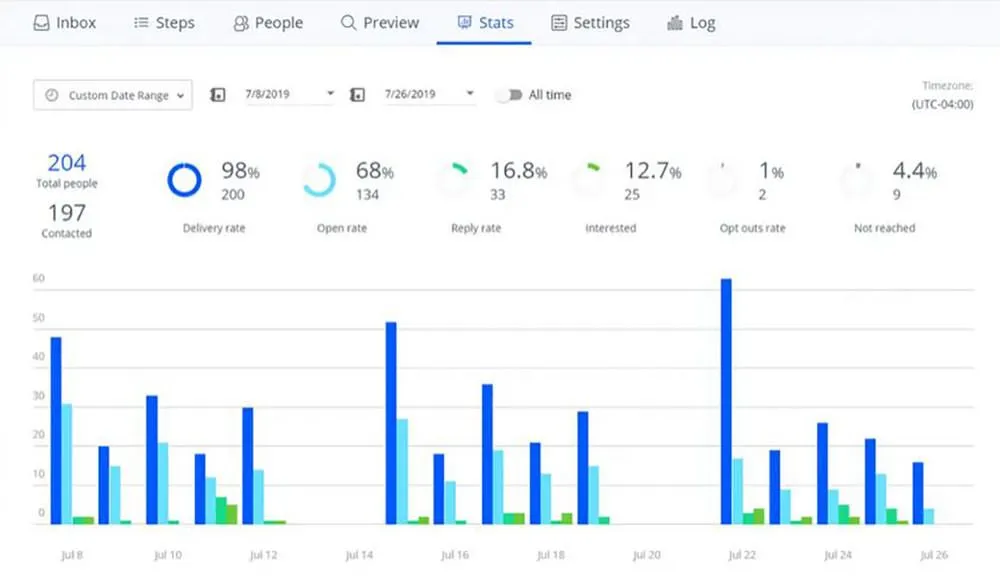Expand the 7/26/2019 date dropdown arrow
The height and width of the screenshot is (583, 1000).
tap(470, 94)
